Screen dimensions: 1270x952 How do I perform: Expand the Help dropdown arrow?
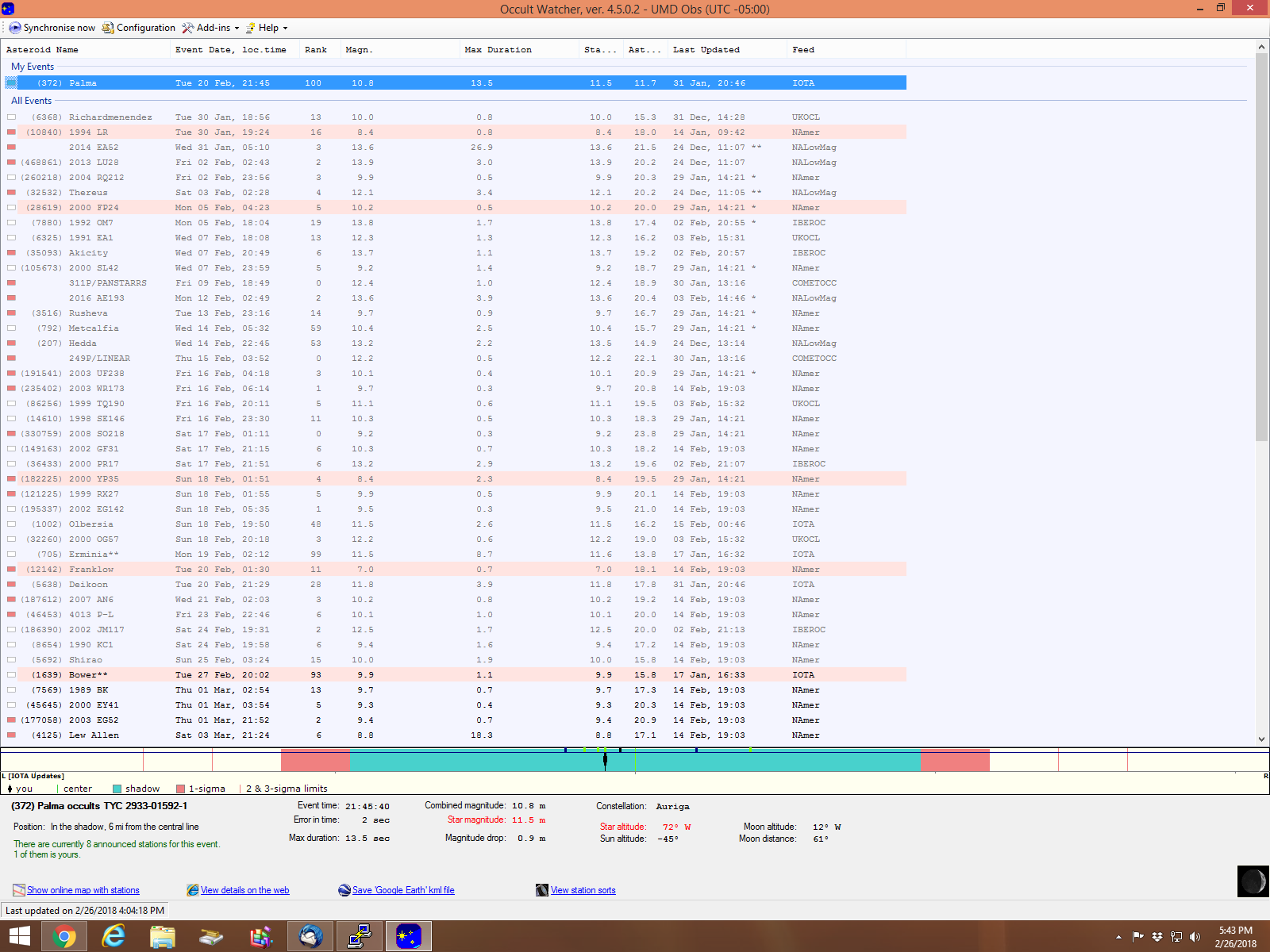[x=285, y=28]
